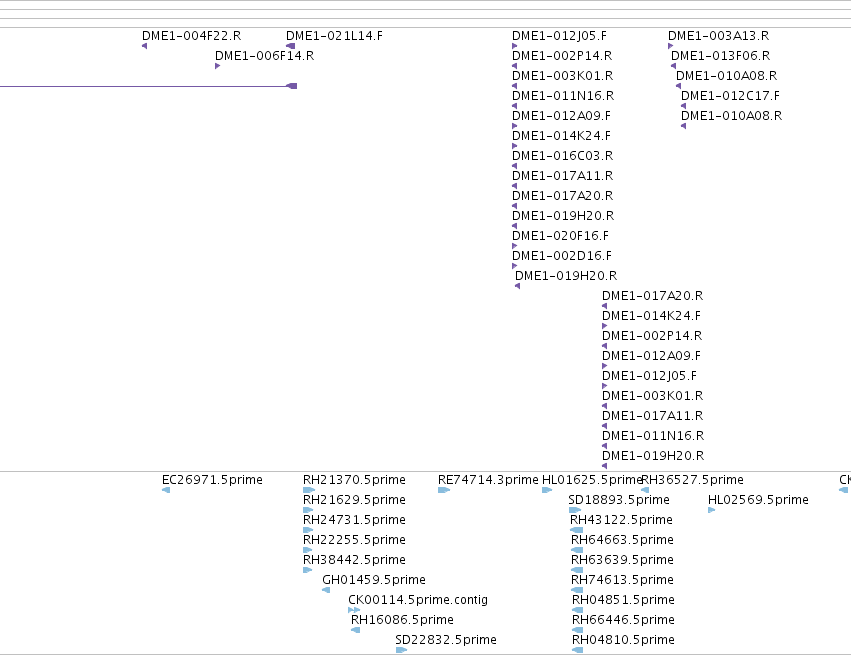This screenshot has width=851, height=655.
Task: Select the RE74714.3prime label
Action: 488,480
